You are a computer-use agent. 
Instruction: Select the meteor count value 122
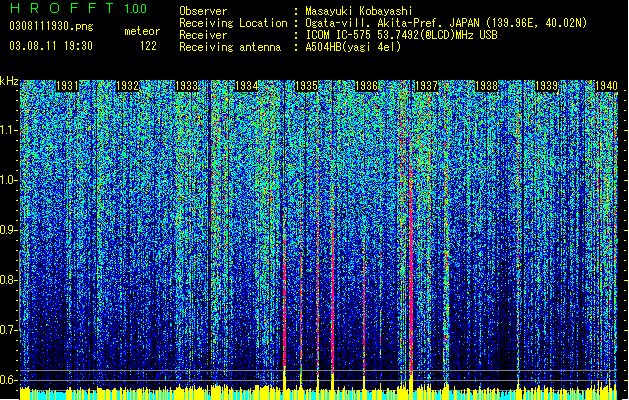148,46
